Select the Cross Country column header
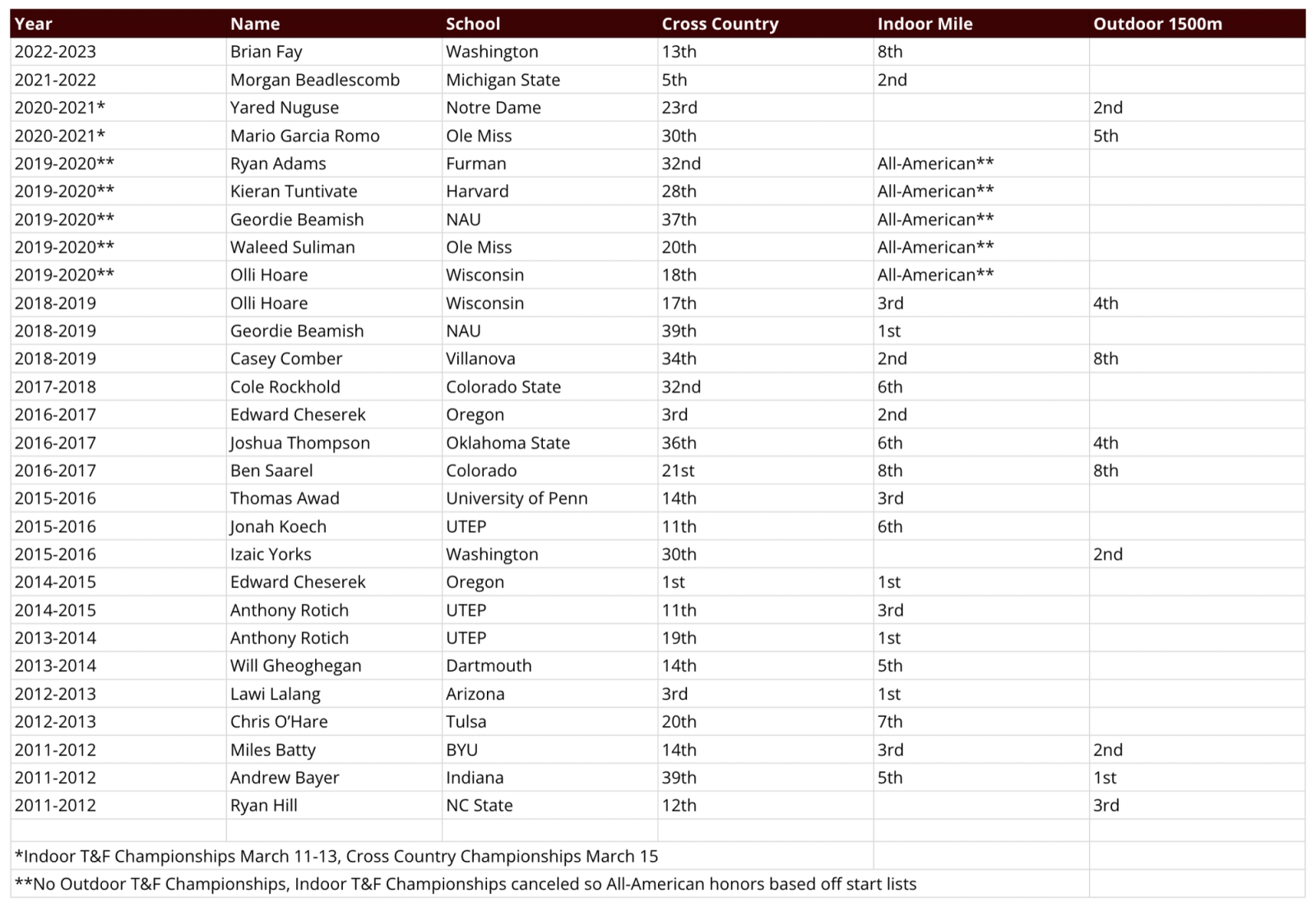Viewport: 1316px width, 907px height. (766, 24)
